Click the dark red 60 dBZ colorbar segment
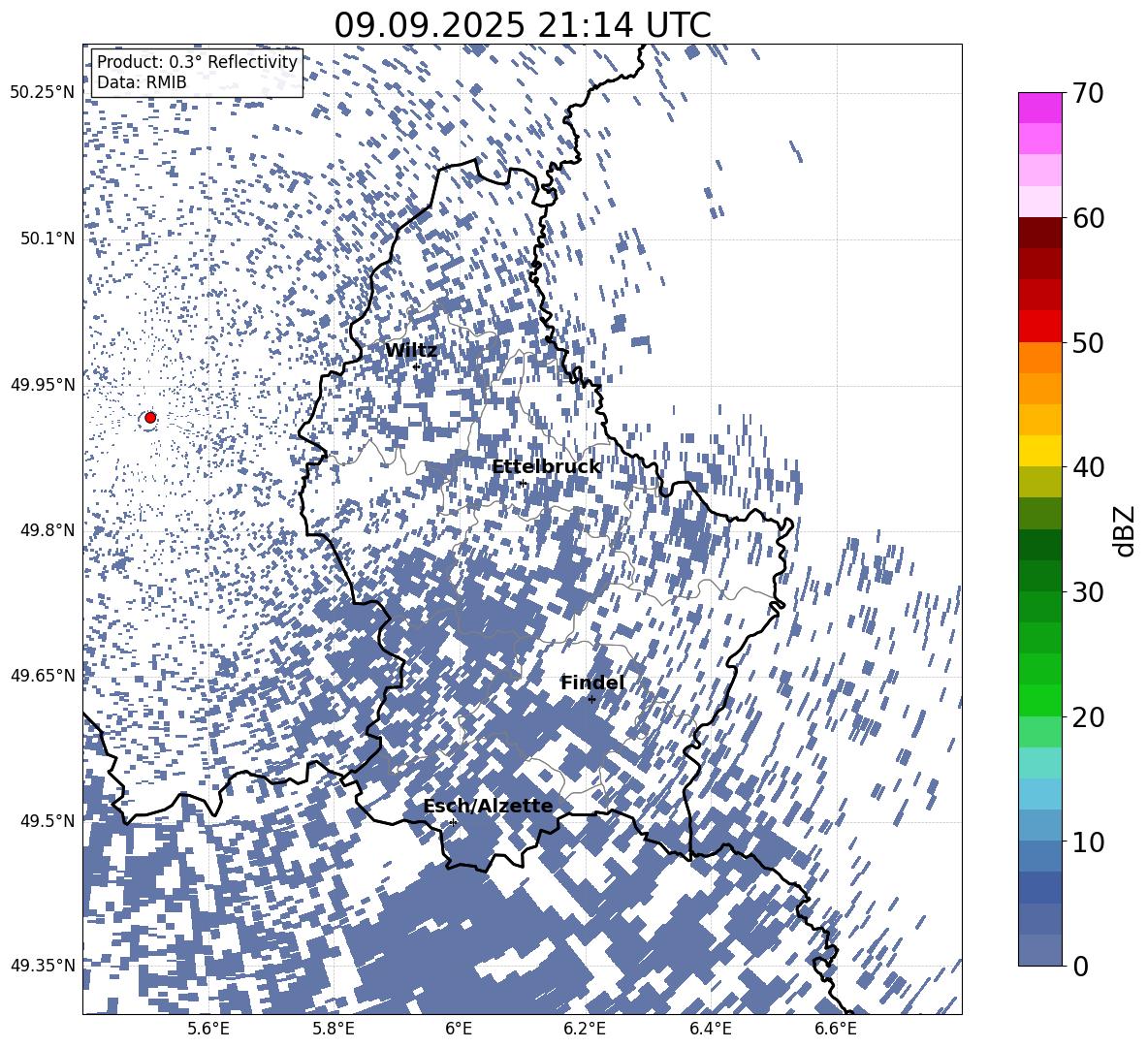Image resolution: width=1148 pixels, height=1048 pixels. point(1039,233)
